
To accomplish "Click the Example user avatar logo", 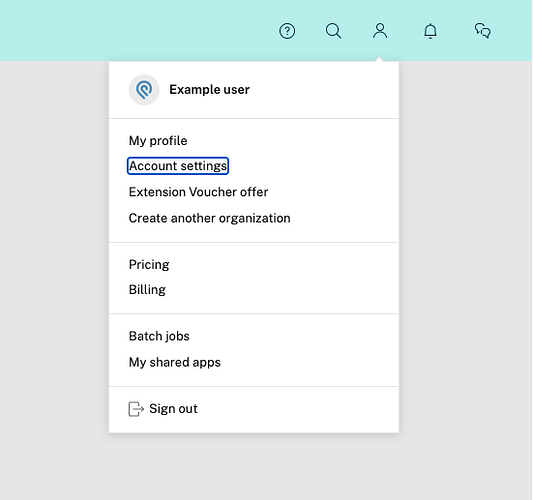I will coord(144,90).
